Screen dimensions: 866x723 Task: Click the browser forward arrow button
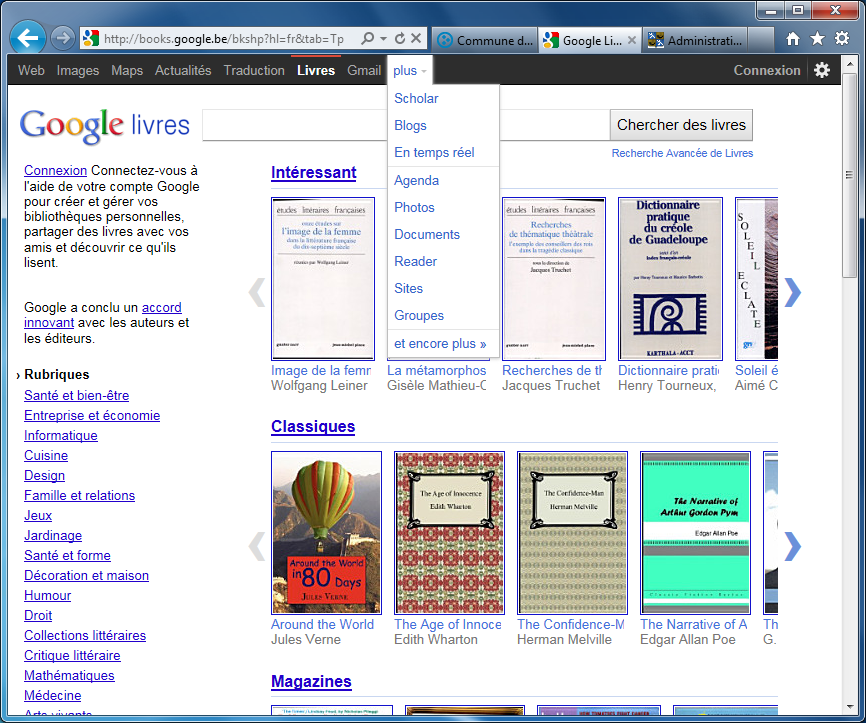(62, 39)
